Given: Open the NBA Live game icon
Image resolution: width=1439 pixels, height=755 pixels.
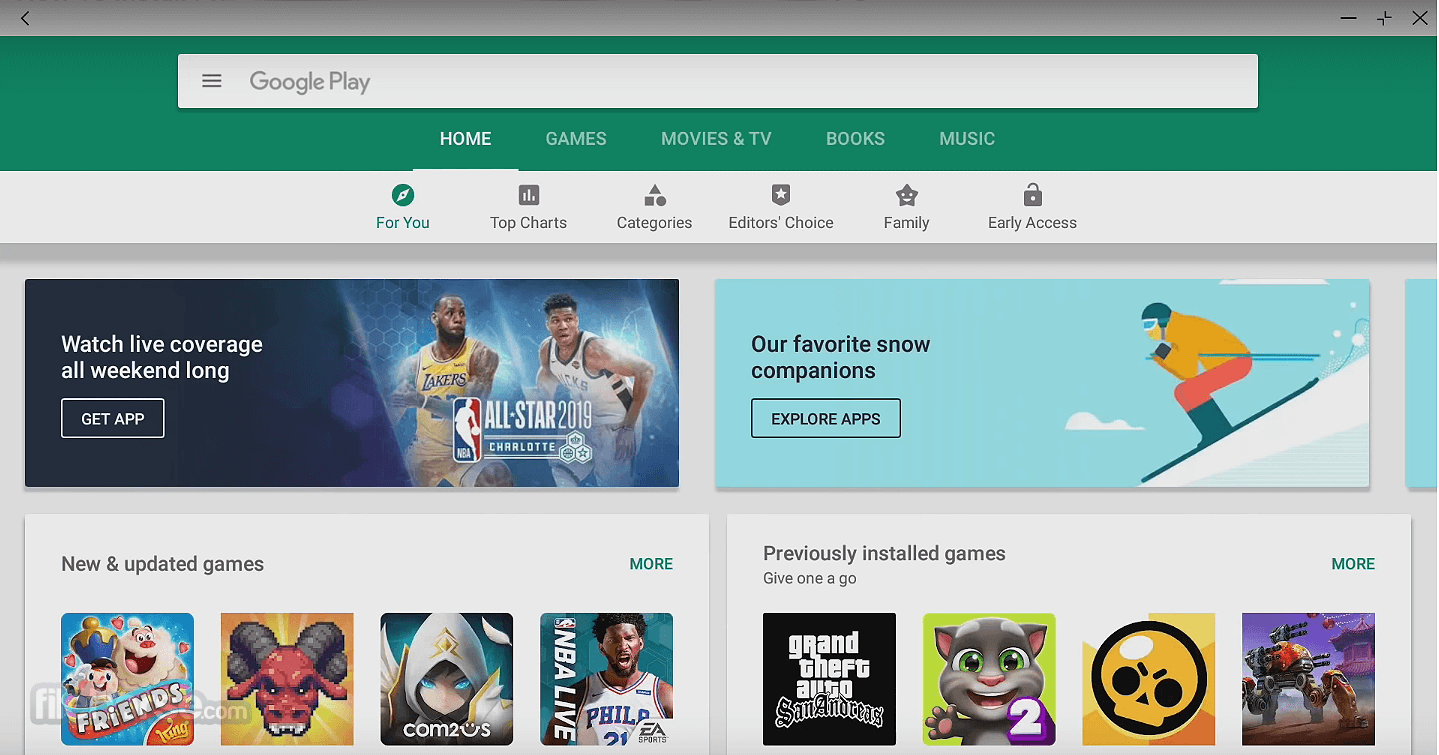Looking at the screenshot, I should [x=607, y=679].
